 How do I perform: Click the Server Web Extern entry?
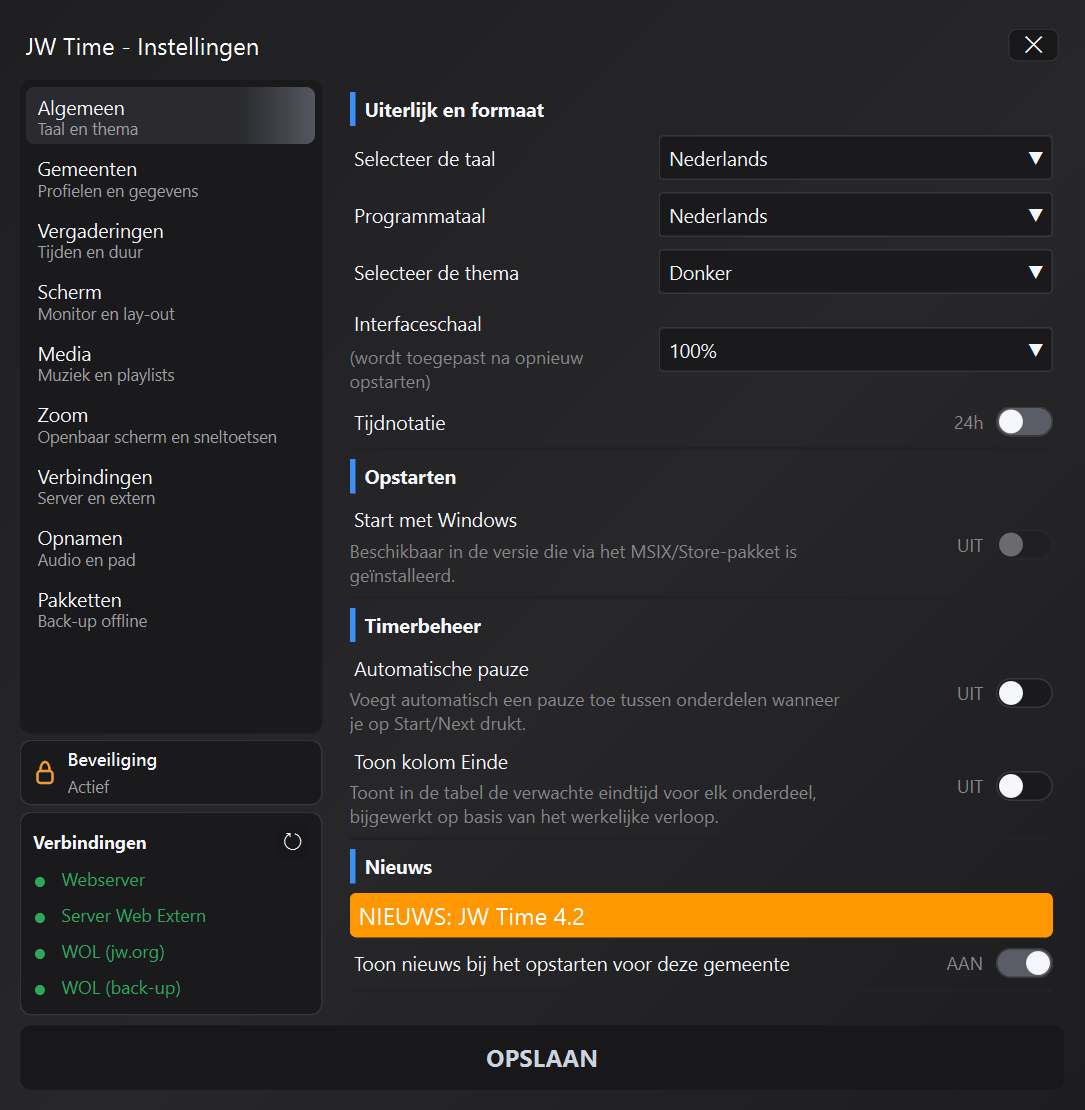pyautogui.click(x=133, y=916)
